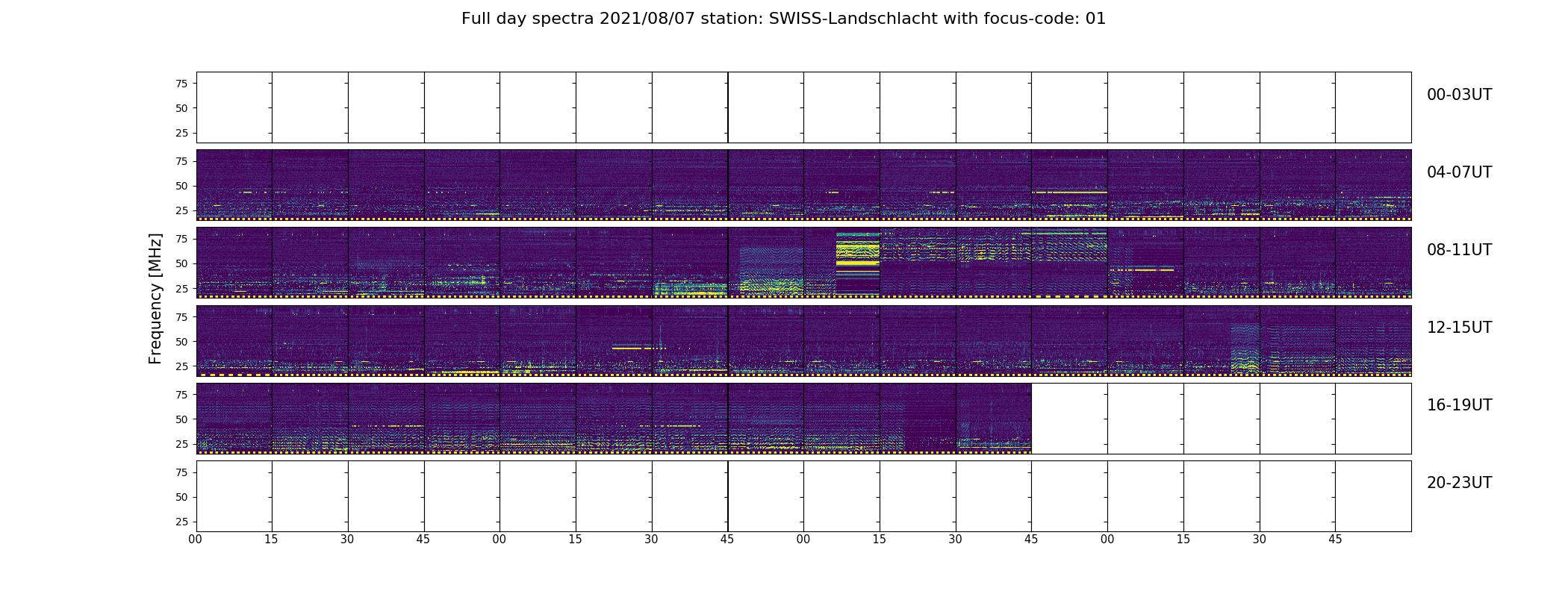Click the "12-15UT" row label

pyautogui.click(x=1459, y=328)
